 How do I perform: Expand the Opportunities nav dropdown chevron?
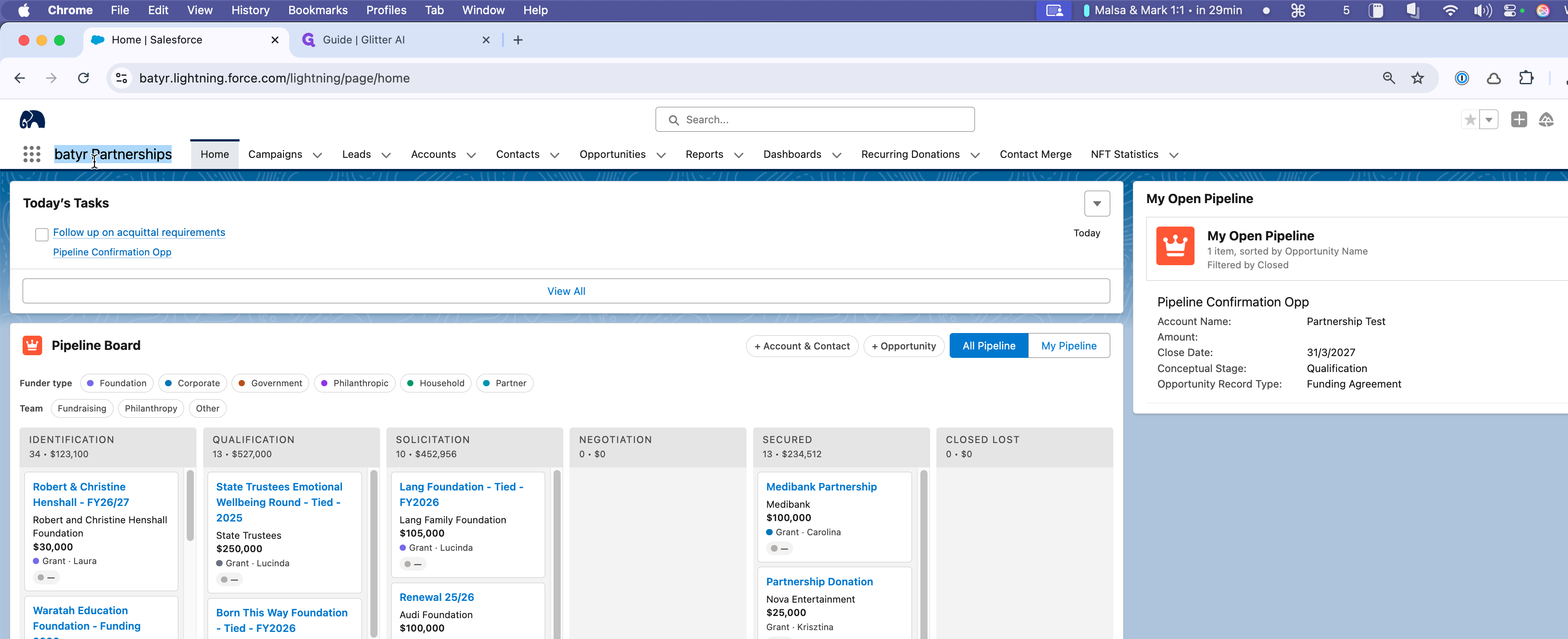coord(661,155)
